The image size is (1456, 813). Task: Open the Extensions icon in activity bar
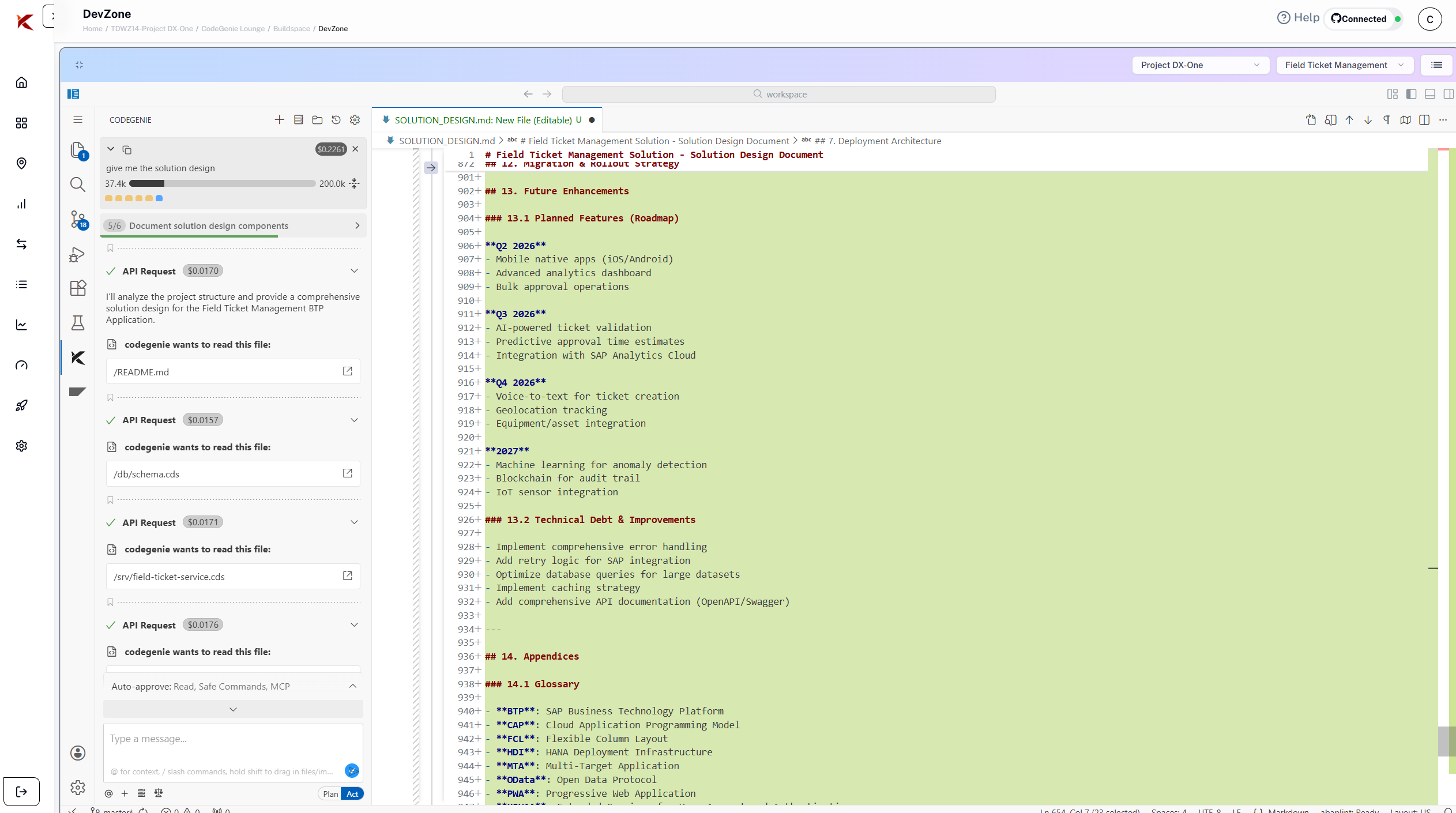click(x=78, y=288)
